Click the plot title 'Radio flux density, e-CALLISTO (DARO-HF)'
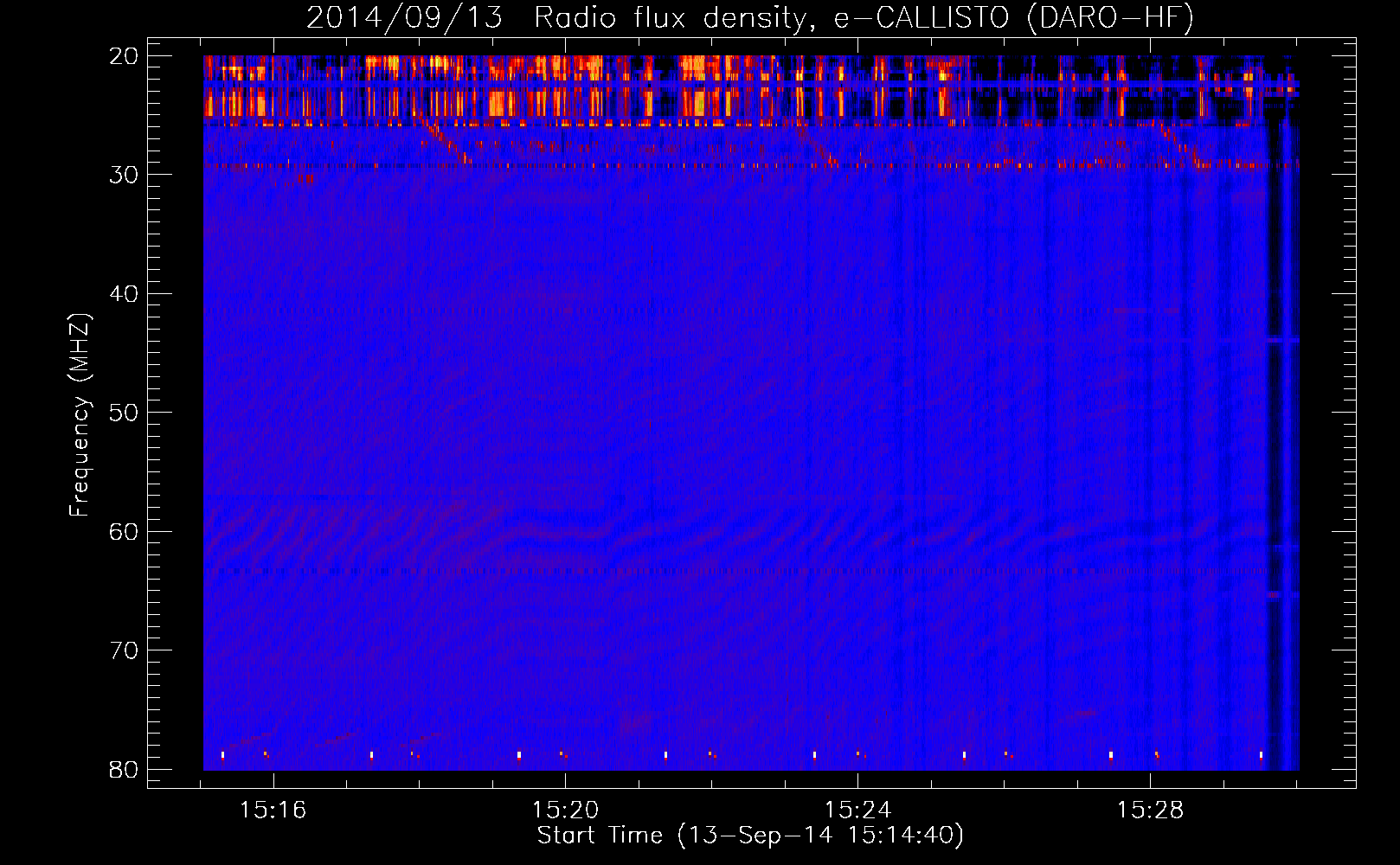 864,18
